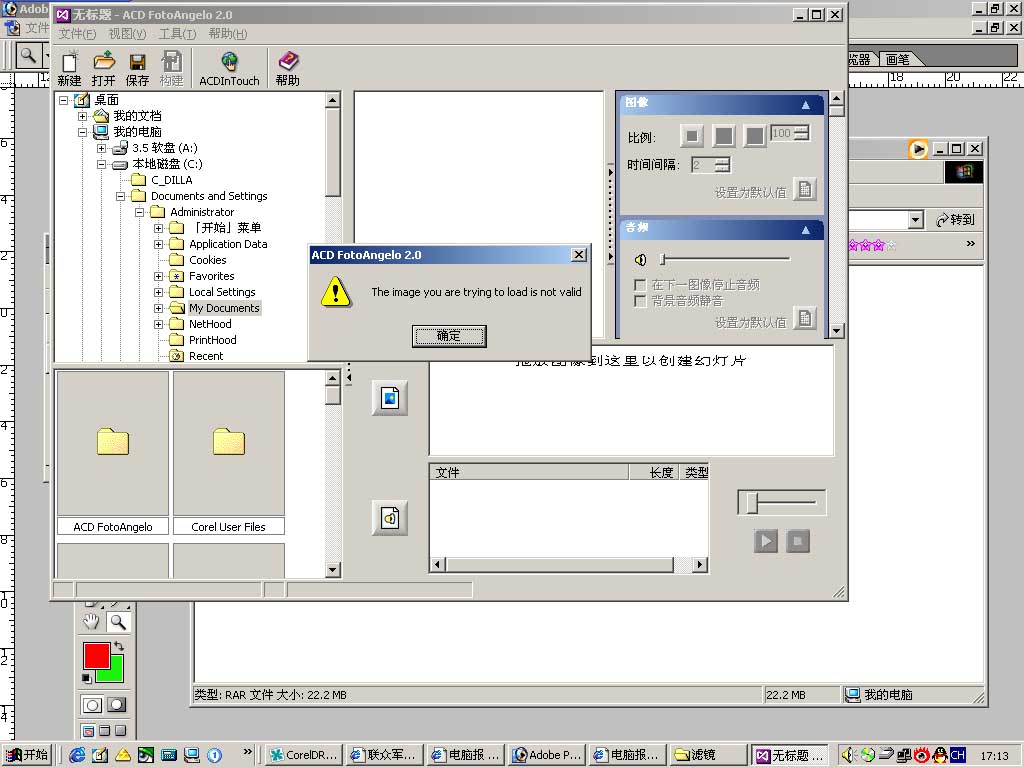
Task: Select the Zoom tool in the Photoshop toolbox
Action: click(x=118, y=622)
